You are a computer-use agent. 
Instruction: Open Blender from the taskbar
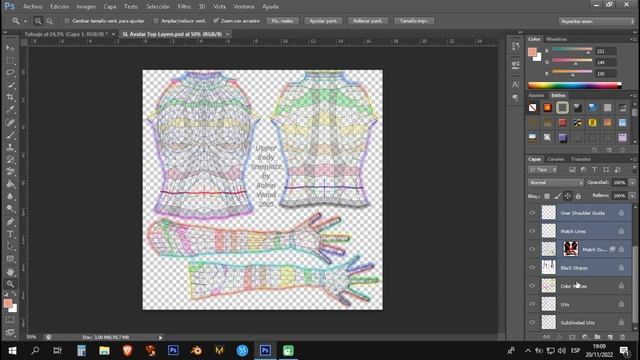(196, 350)
